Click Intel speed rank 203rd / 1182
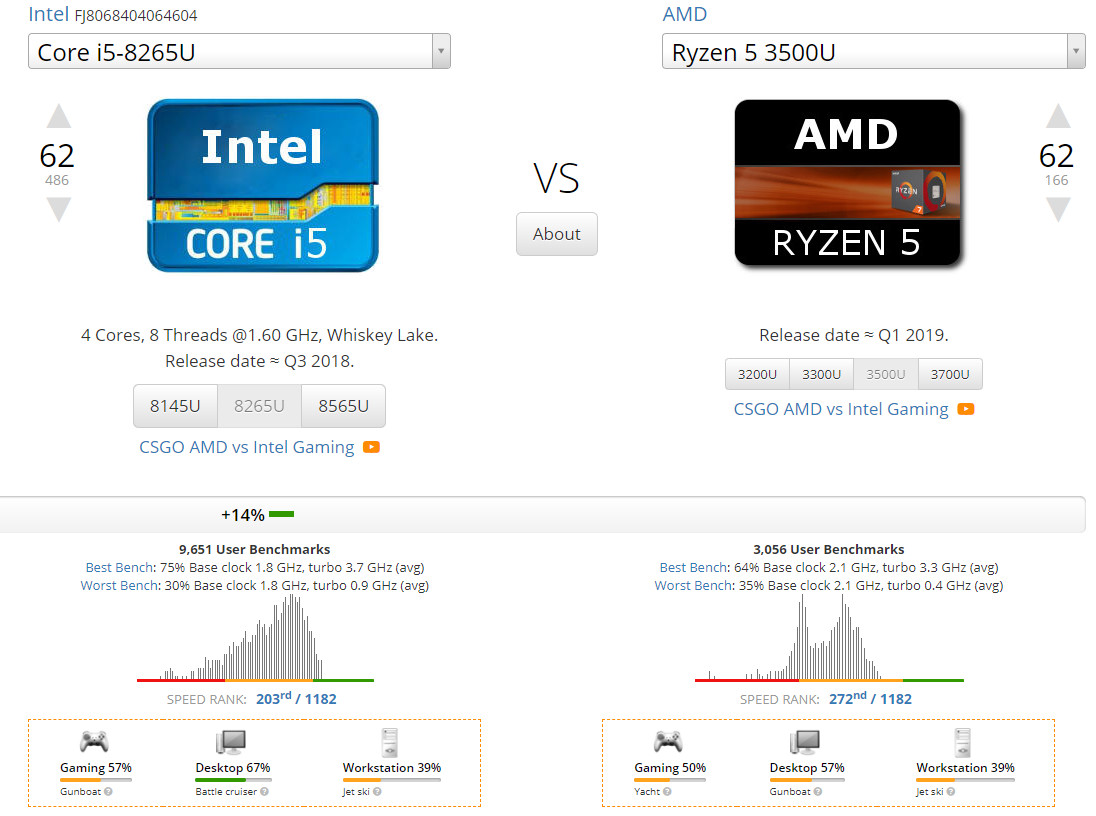 [x=296, y=698]
